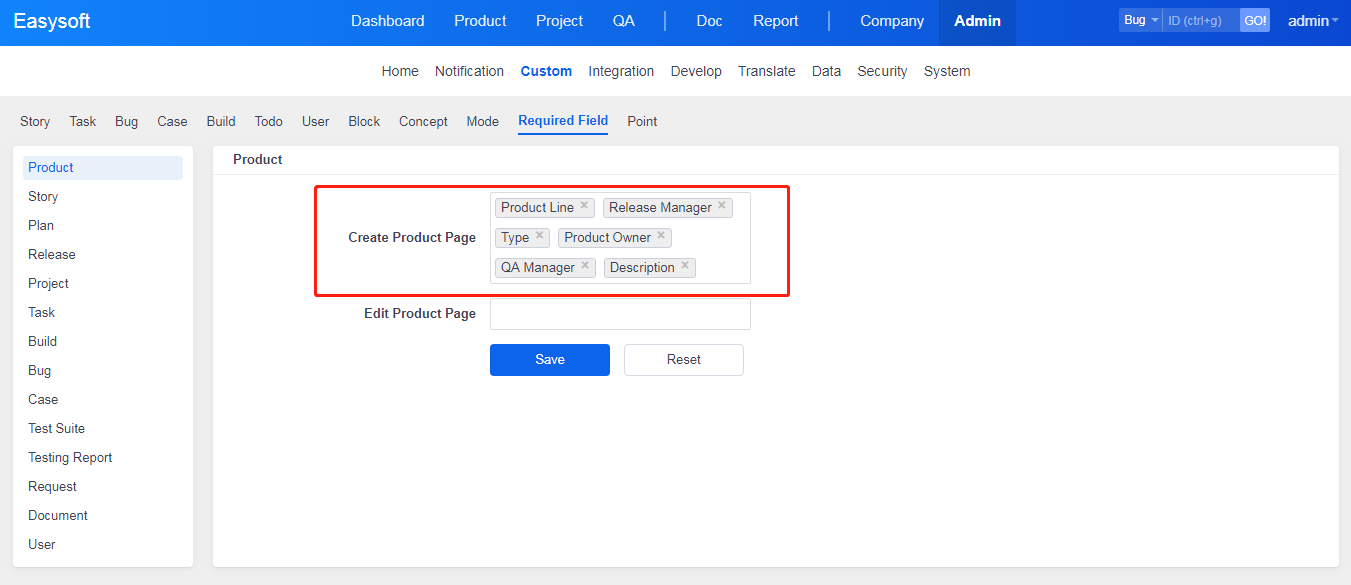Click the ID search input box
Viewport: 1351px width, 585px height.
click(x=1200, y=20)
